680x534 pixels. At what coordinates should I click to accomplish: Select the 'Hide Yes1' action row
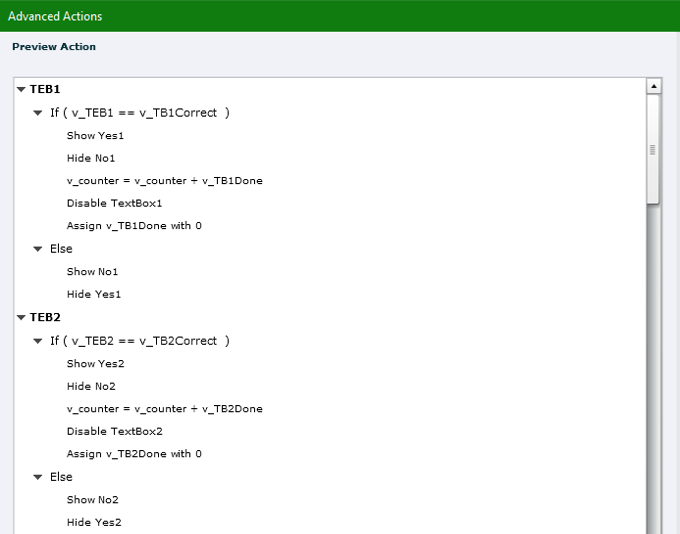click(x=94, y=295)
